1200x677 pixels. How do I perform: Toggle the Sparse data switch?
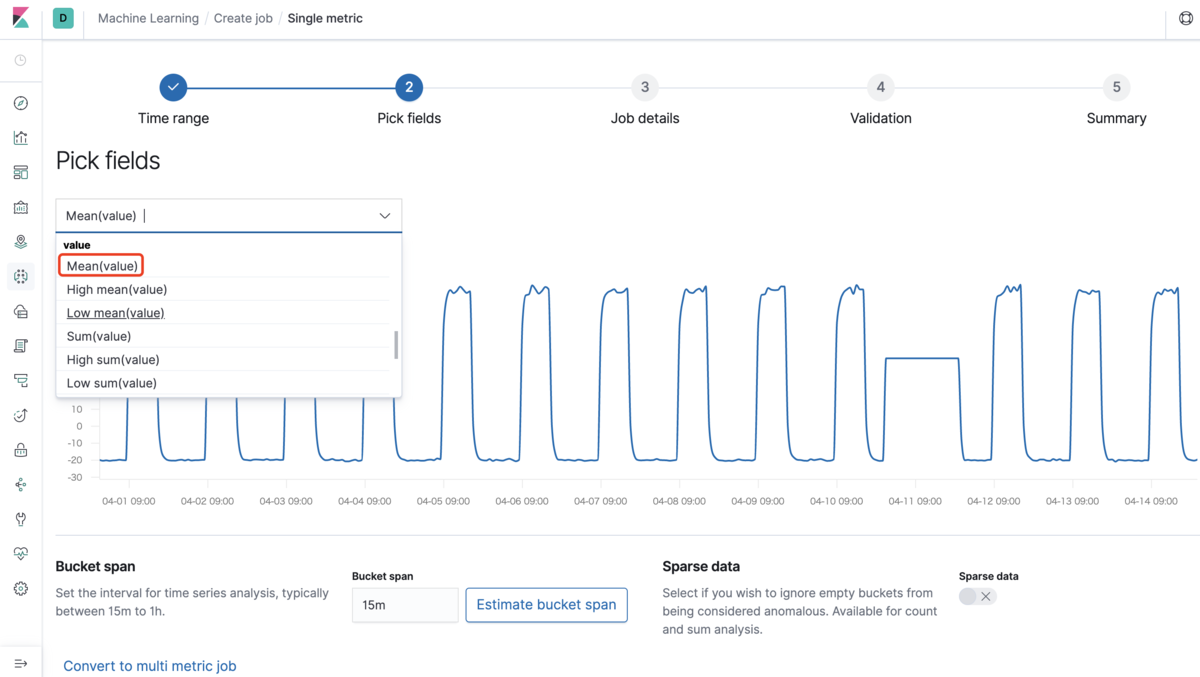(x=977, y=596)
